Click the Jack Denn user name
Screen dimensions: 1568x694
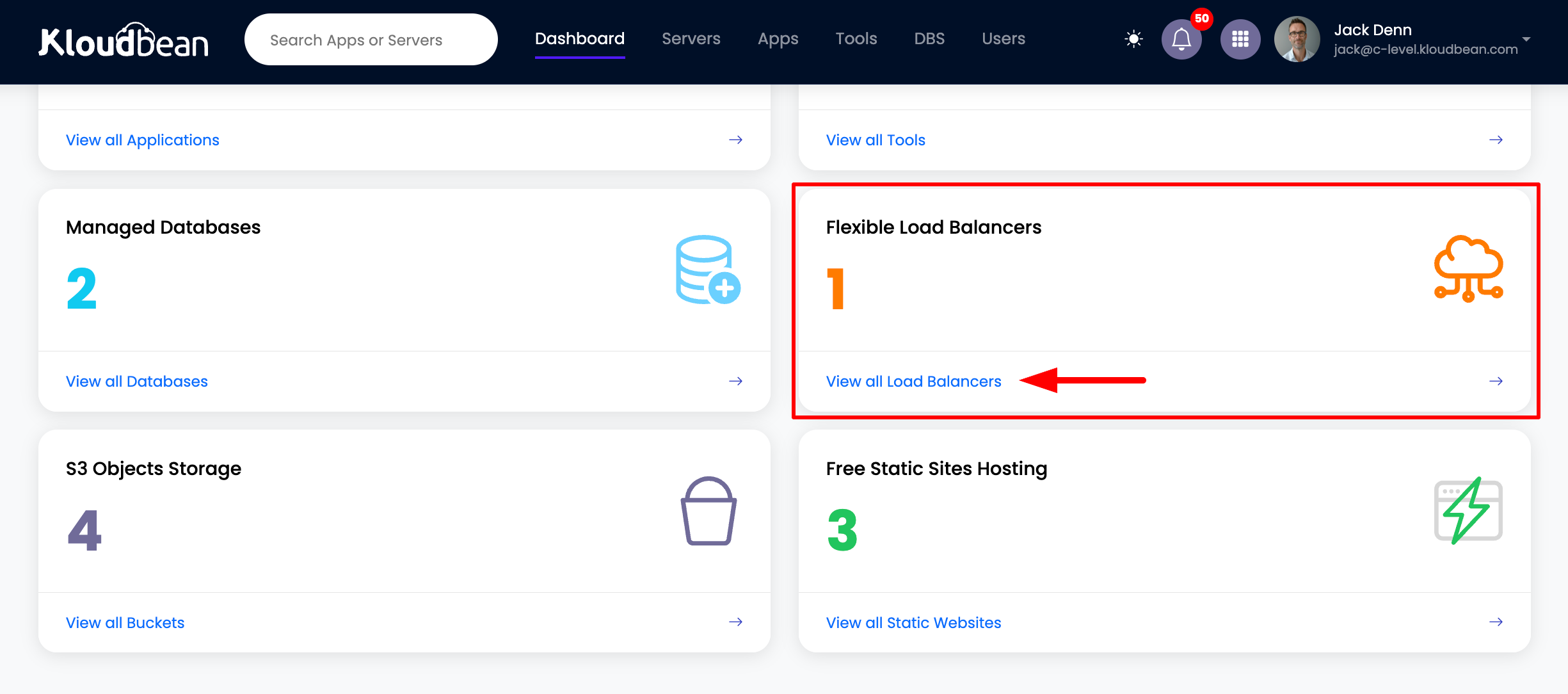pyautogui.click(x=1373, y=30)
